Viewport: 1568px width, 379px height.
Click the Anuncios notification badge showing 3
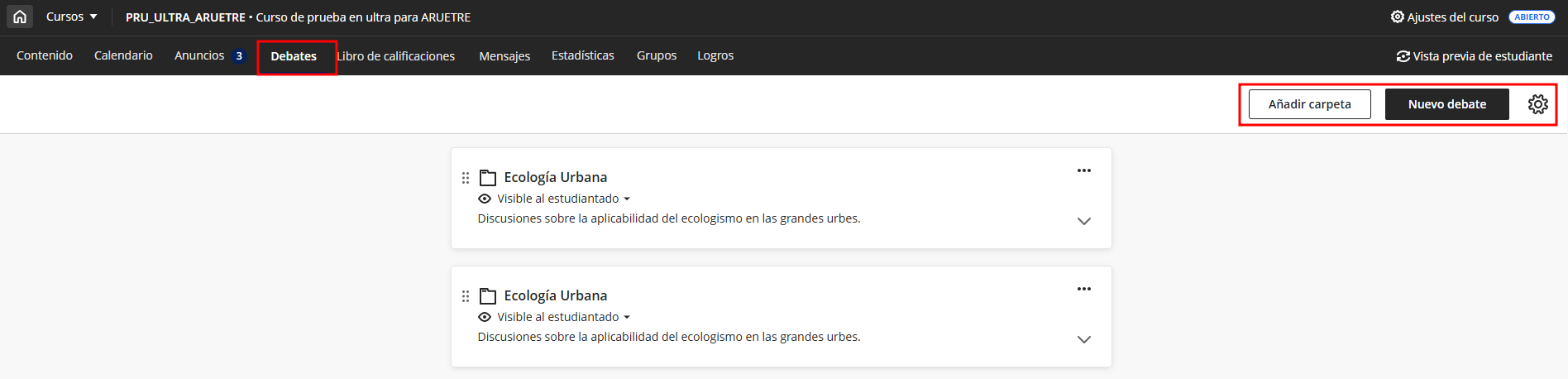point(239,56)
